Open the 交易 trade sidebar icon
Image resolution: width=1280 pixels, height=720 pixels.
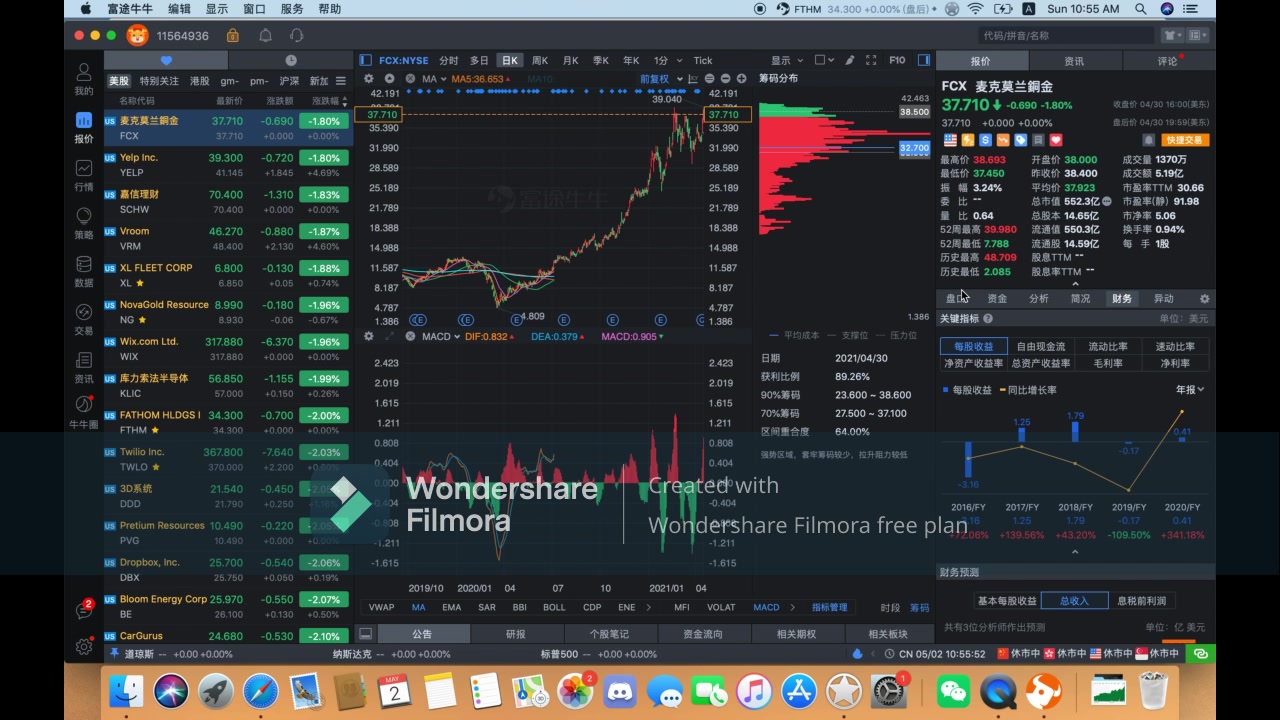84,320
